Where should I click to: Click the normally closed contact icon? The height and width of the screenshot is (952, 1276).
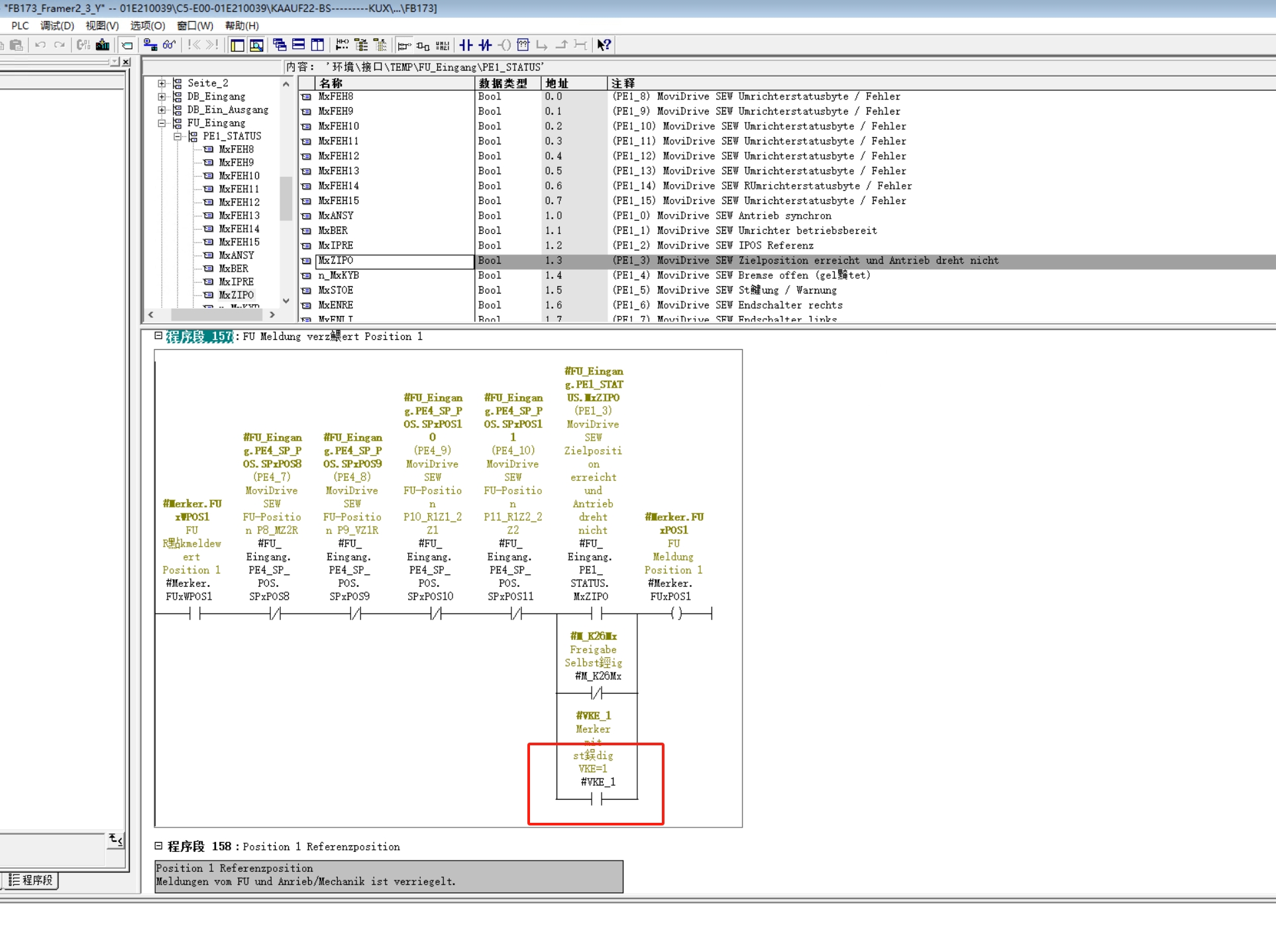click(485, 45)
